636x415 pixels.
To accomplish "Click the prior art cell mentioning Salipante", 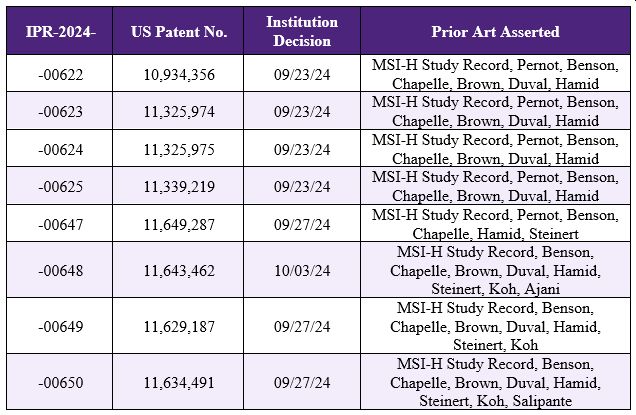I will (494, 382).
